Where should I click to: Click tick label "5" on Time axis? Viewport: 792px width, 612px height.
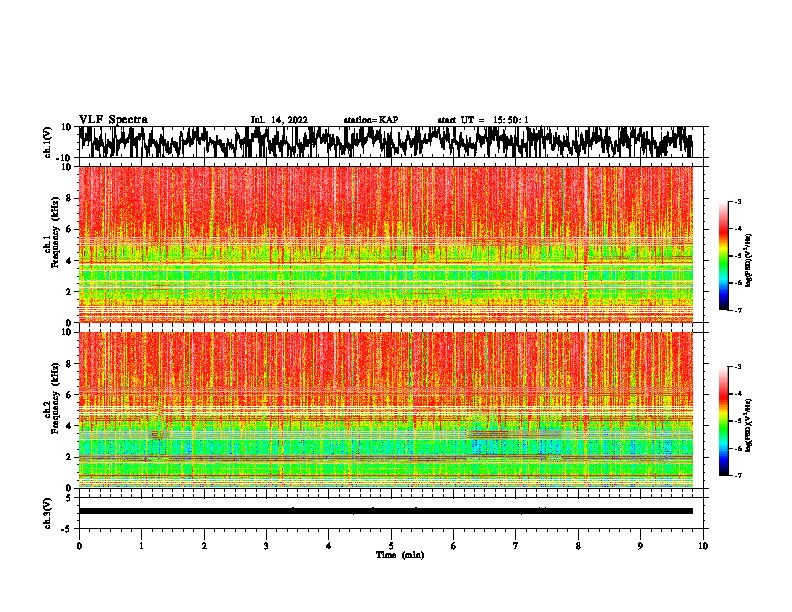(x=391, y=546)
